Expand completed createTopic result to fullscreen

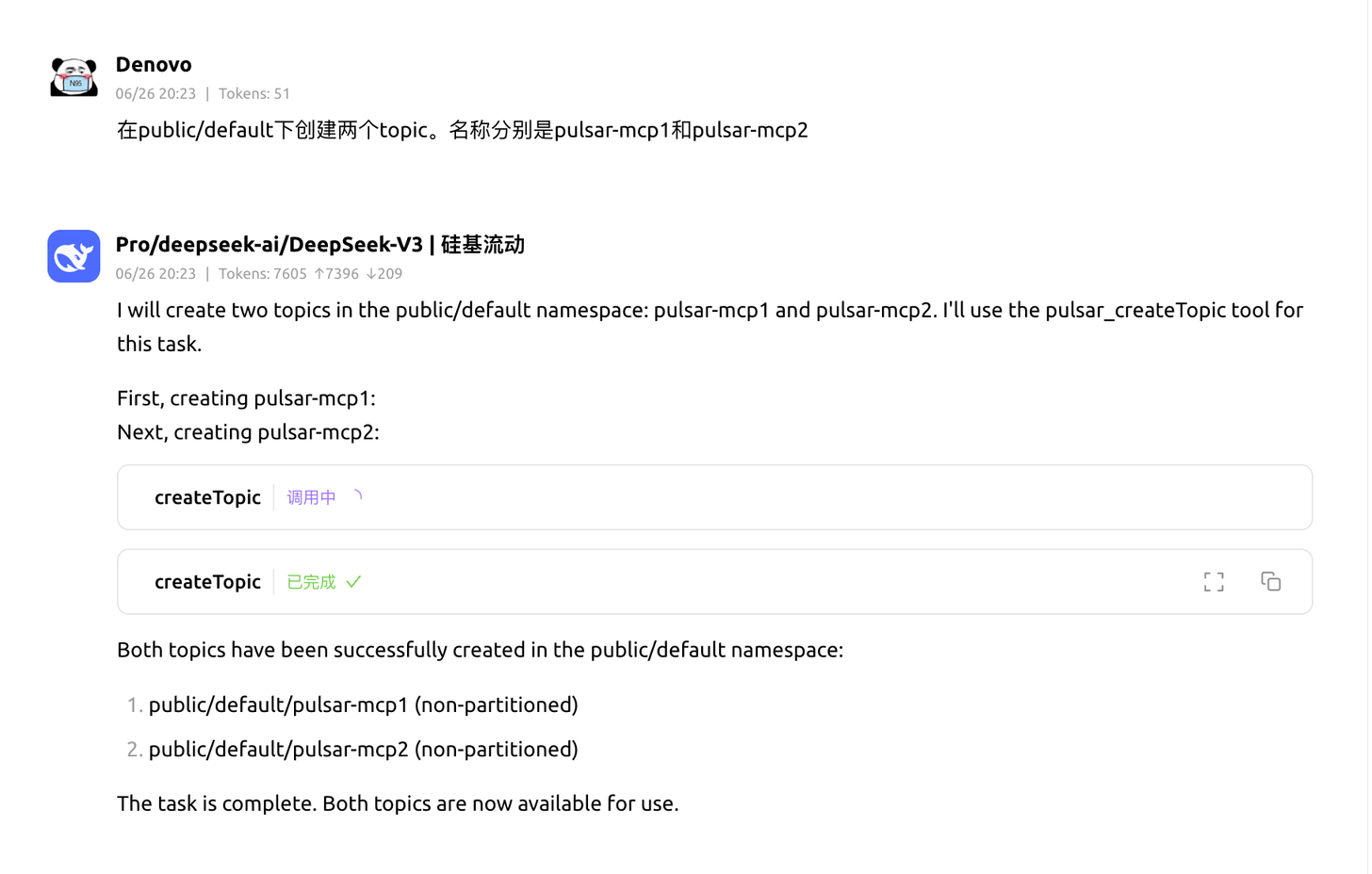tap(1214, 582)
